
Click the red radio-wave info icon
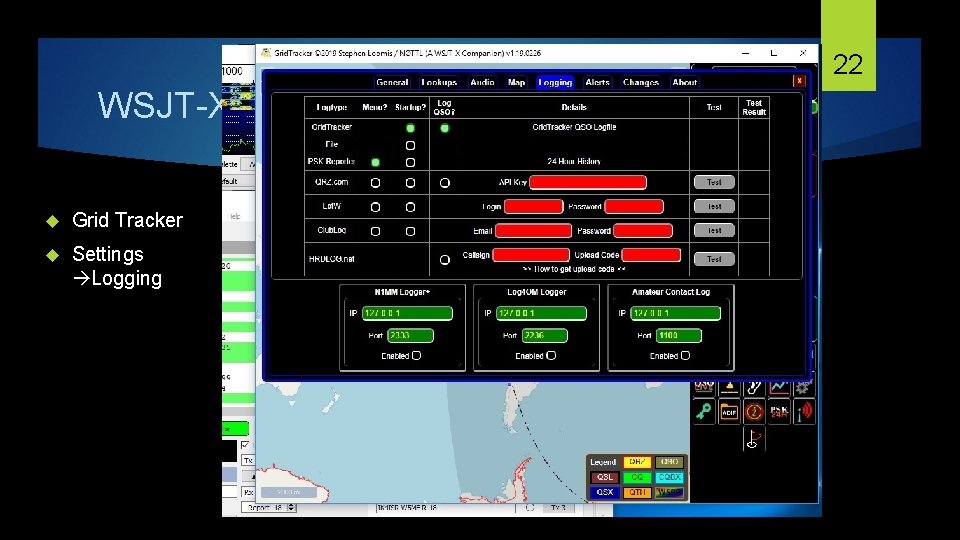[804, 412]
